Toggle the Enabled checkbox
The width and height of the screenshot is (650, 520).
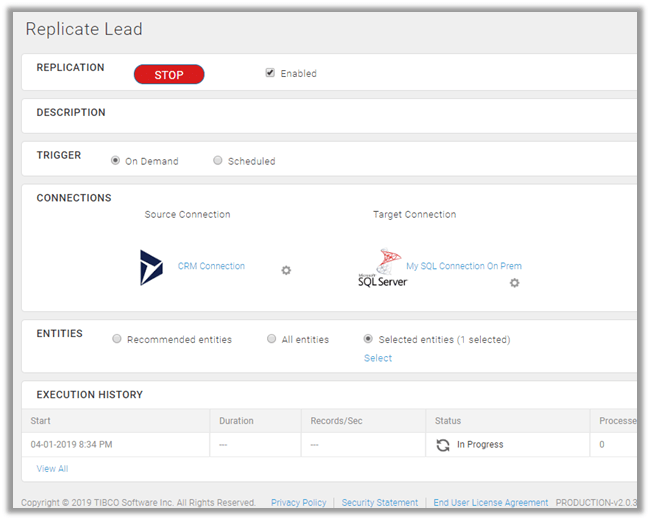[270, 73]
